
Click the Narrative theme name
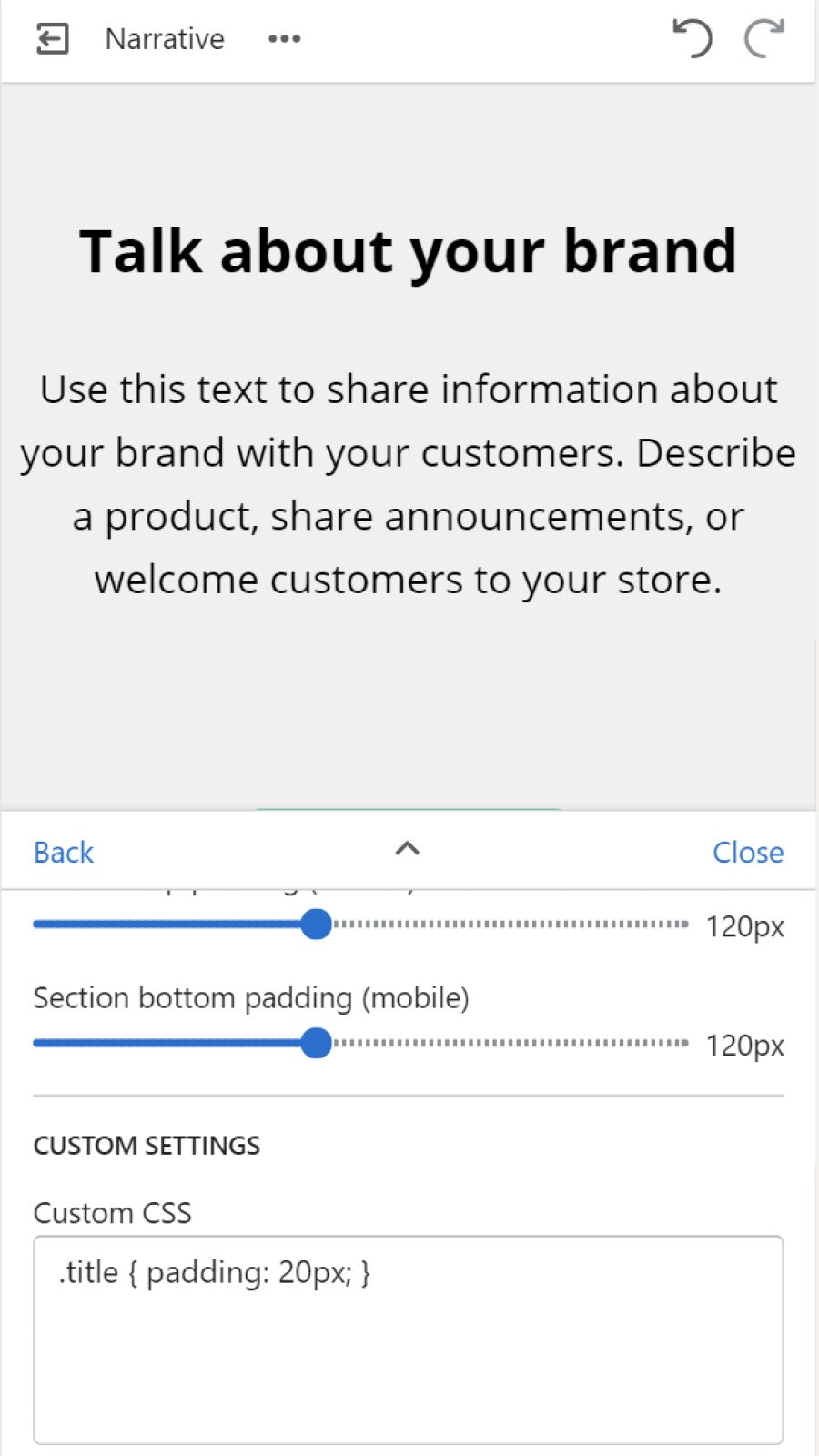[x=165, y=39]
